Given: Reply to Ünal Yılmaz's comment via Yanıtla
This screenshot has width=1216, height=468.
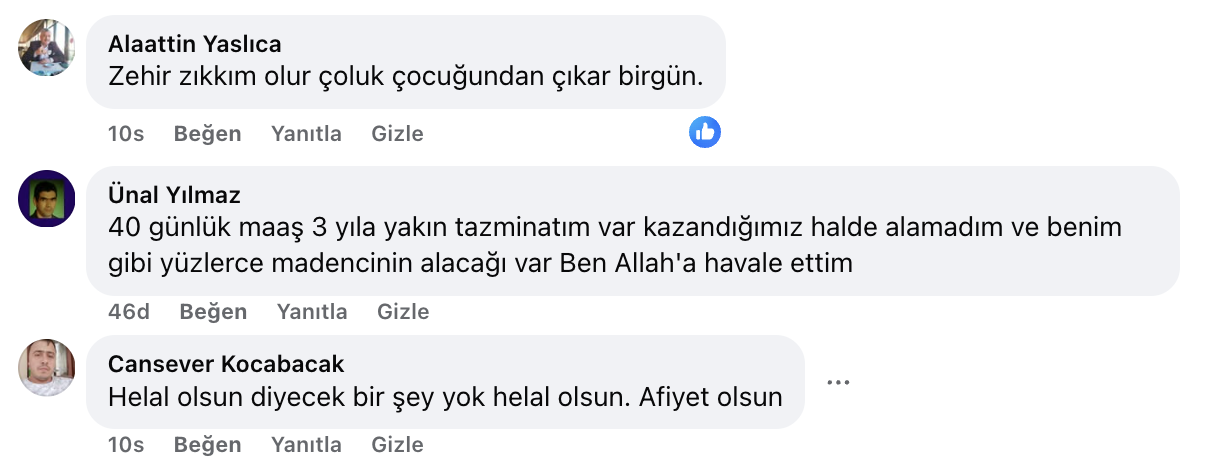Looking at the screenshot, I should pyautogui.click(x=312, y=312).
